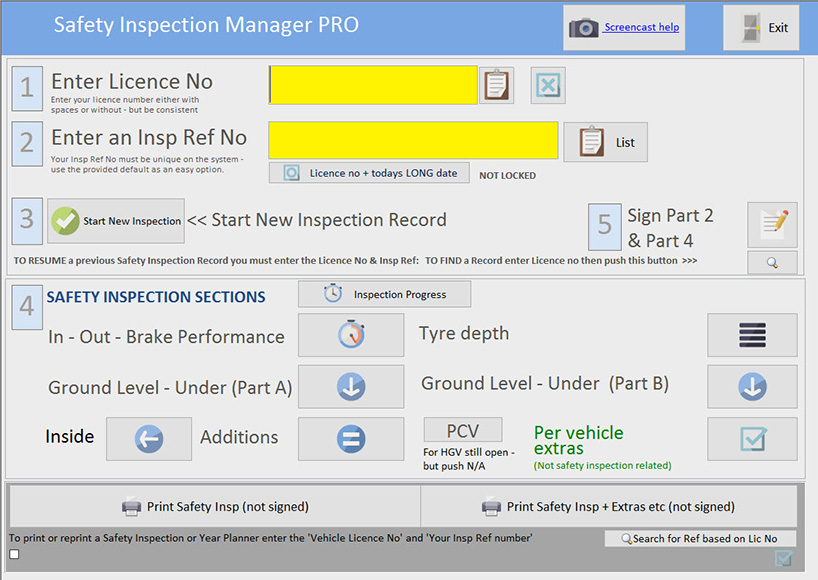
Task: Click the SAFETY INSPECTION SECTIONS heading
Action: pos(156,297)
